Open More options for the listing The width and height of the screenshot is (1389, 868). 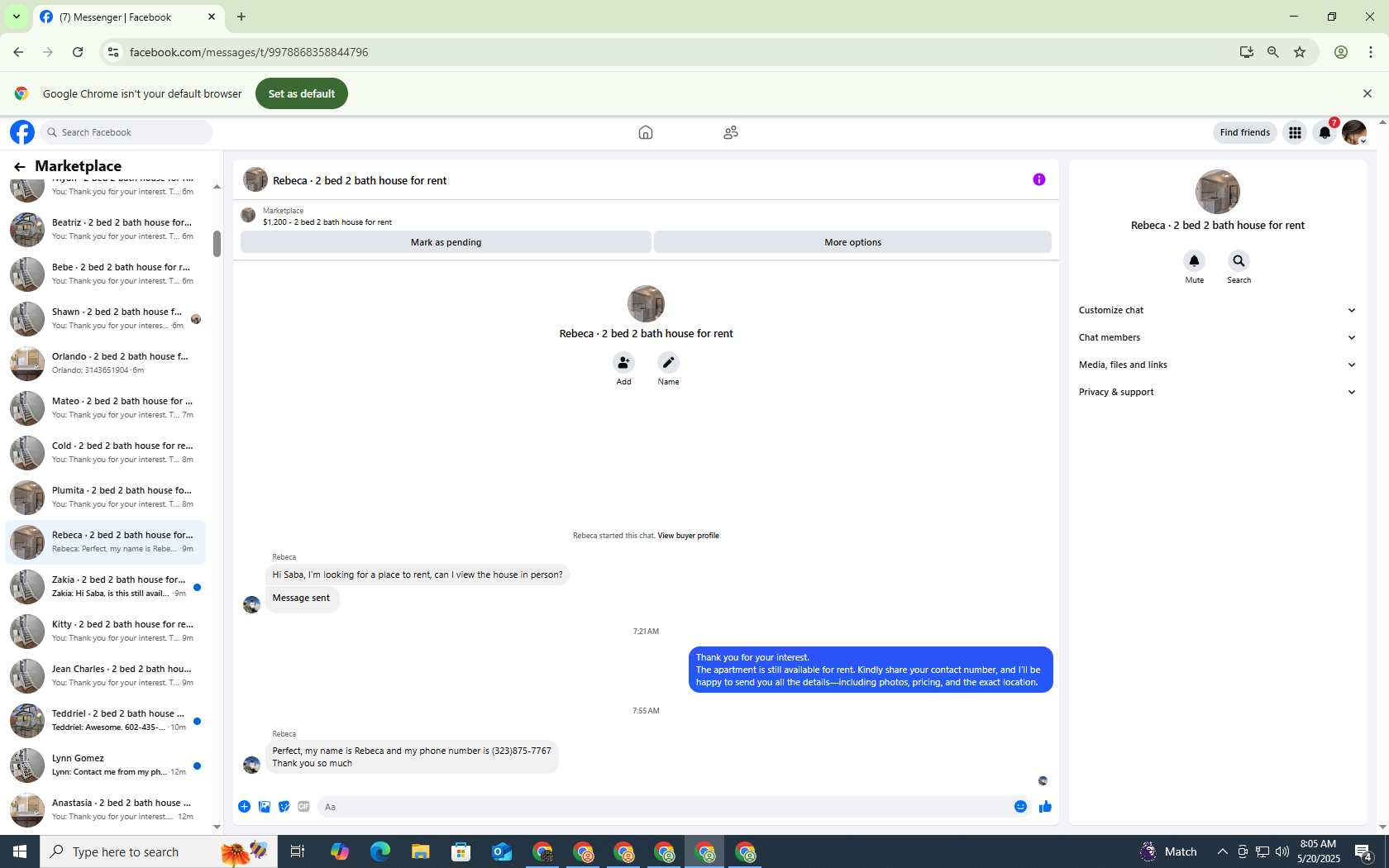(x=852, y=242)
